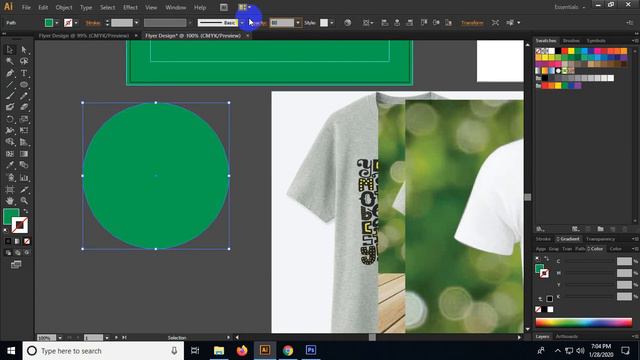Select the Blend tool
Viewport: 640px width, 360px height.
[24, 165]
